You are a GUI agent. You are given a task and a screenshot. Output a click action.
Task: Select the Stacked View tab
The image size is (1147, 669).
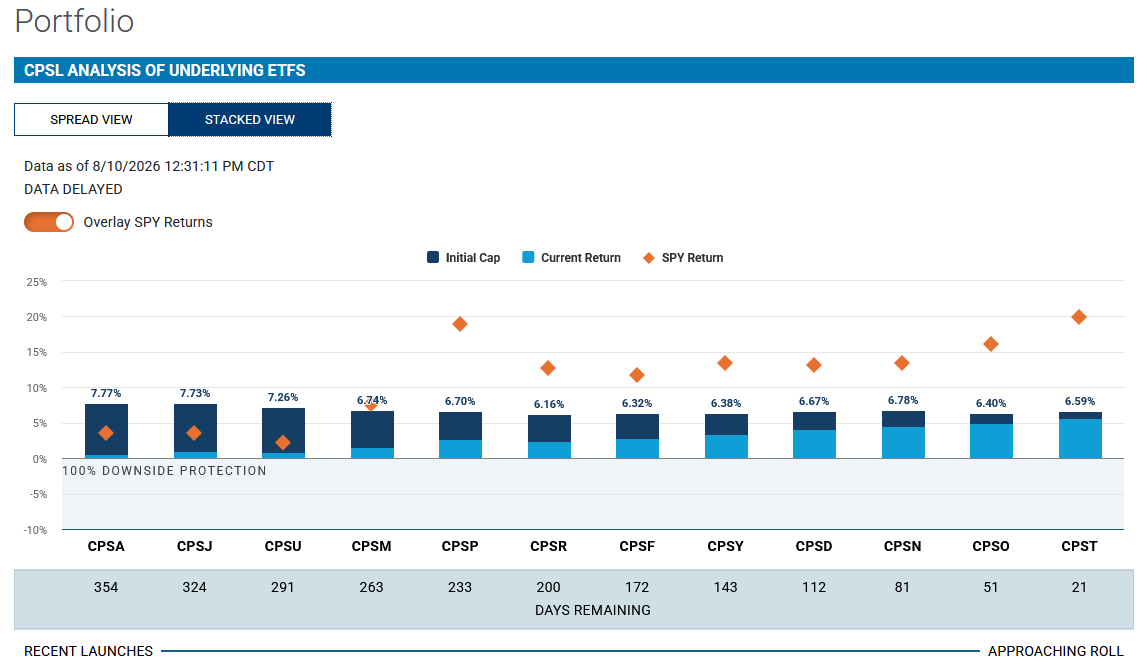click(x=249, y=119)
